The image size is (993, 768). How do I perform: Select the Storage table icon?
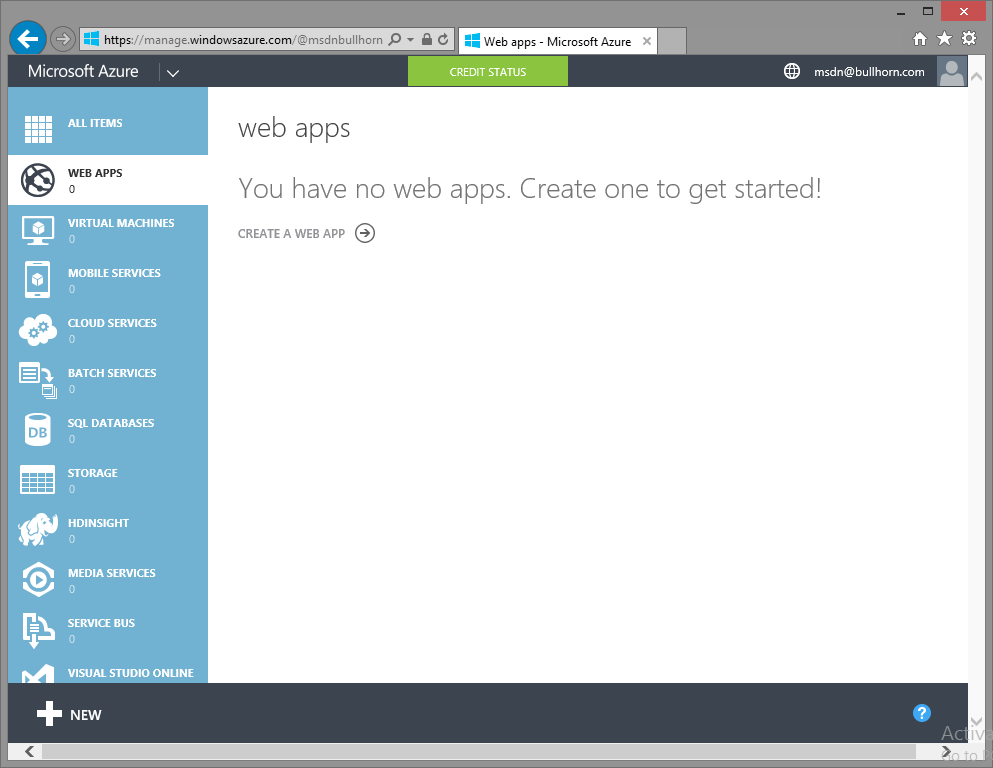coord(38,480)
